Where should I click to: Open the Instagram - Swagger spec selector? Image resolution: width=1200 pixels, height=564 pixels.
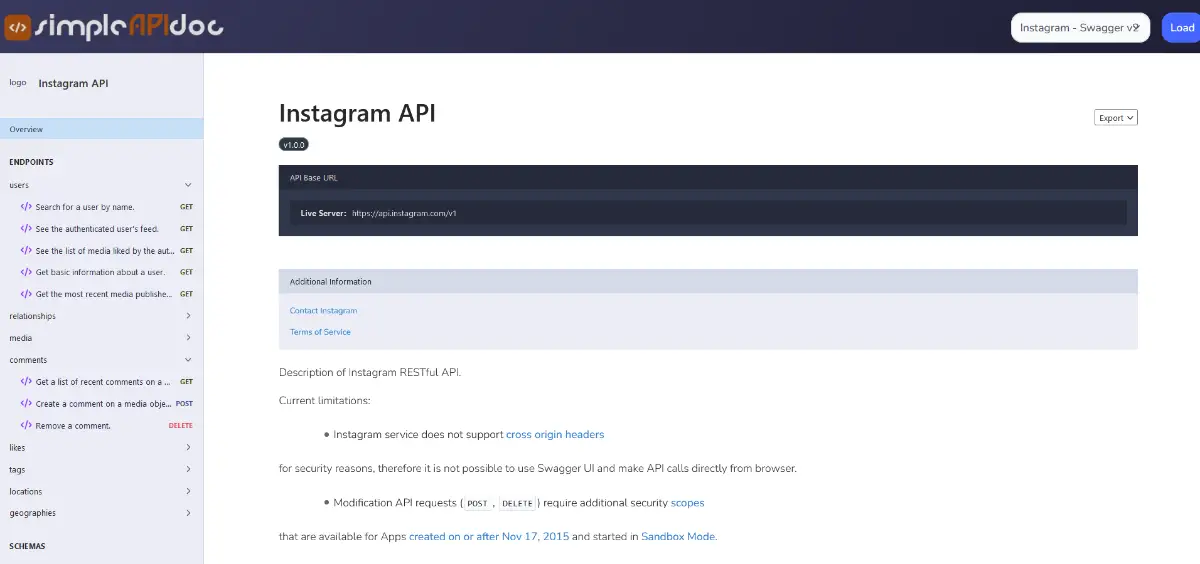click(x=1080, y=28)
